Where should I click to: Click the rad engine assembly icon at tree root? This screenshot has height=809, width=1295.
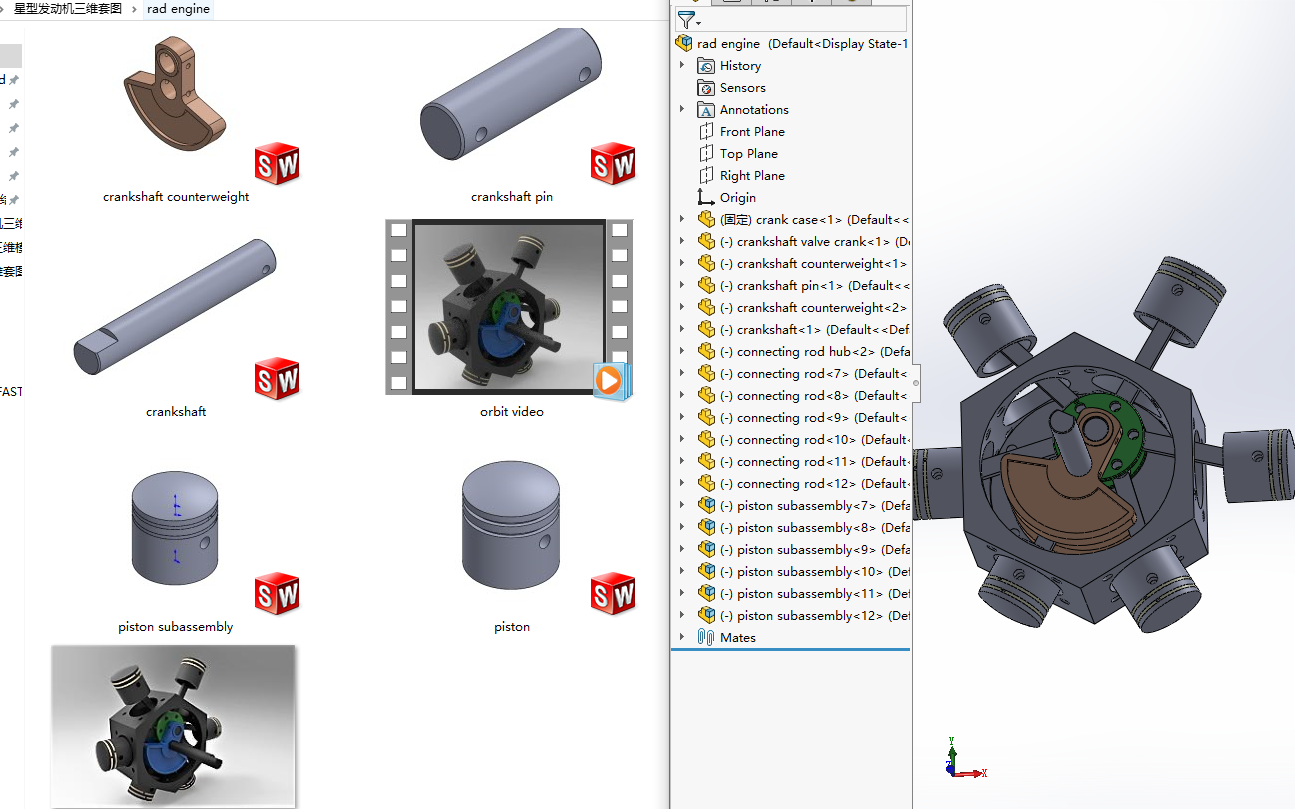click(x=684, y=43)
